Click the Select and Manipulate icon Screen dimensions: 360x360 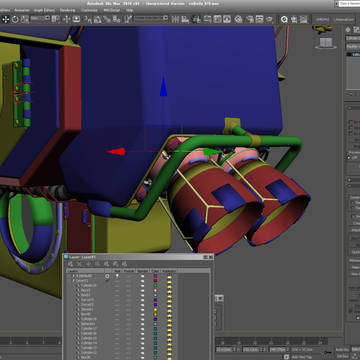coord(67,19)
